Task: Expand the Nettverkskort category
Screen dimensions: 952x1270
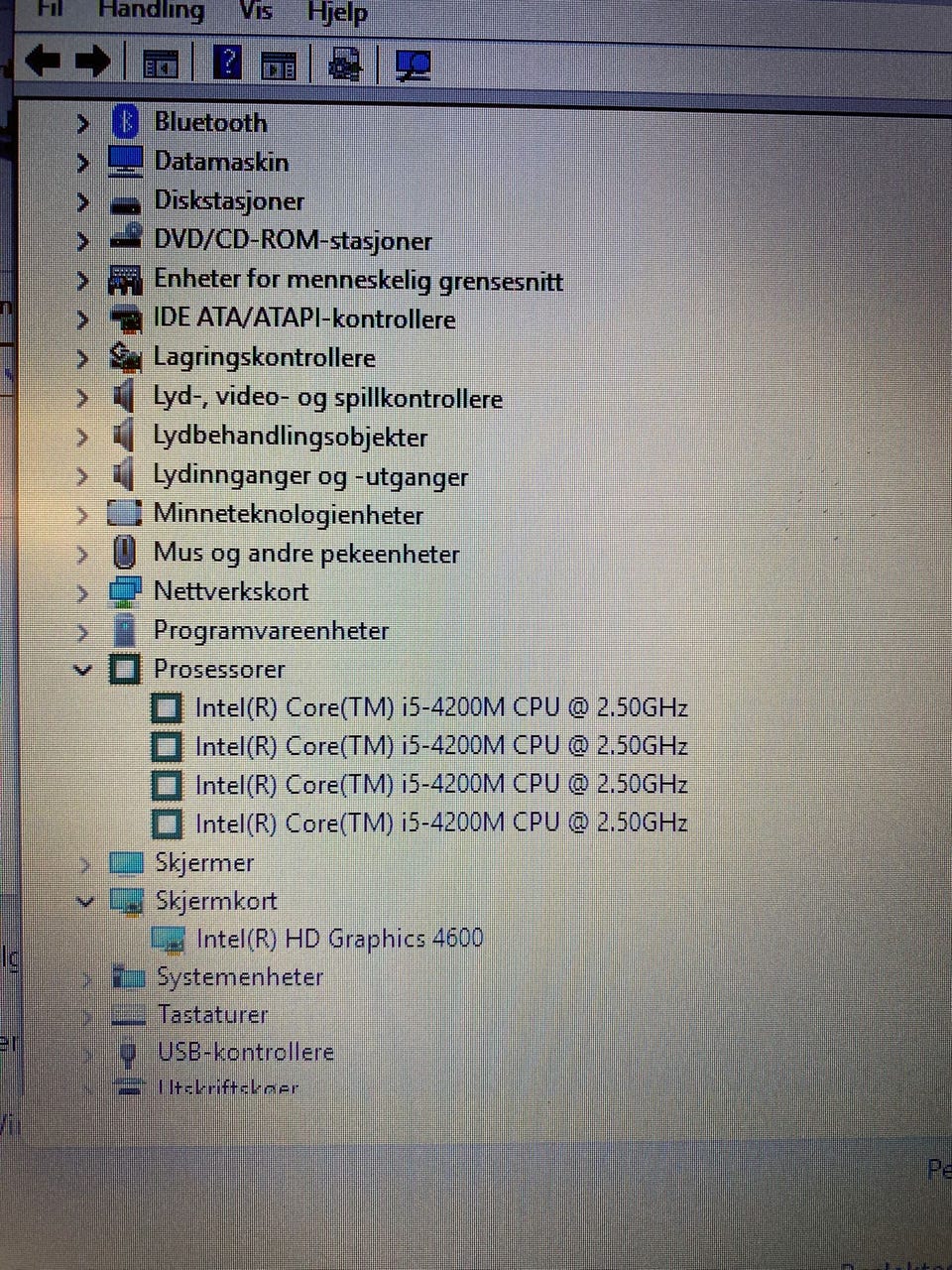Action: coord(83,593)
